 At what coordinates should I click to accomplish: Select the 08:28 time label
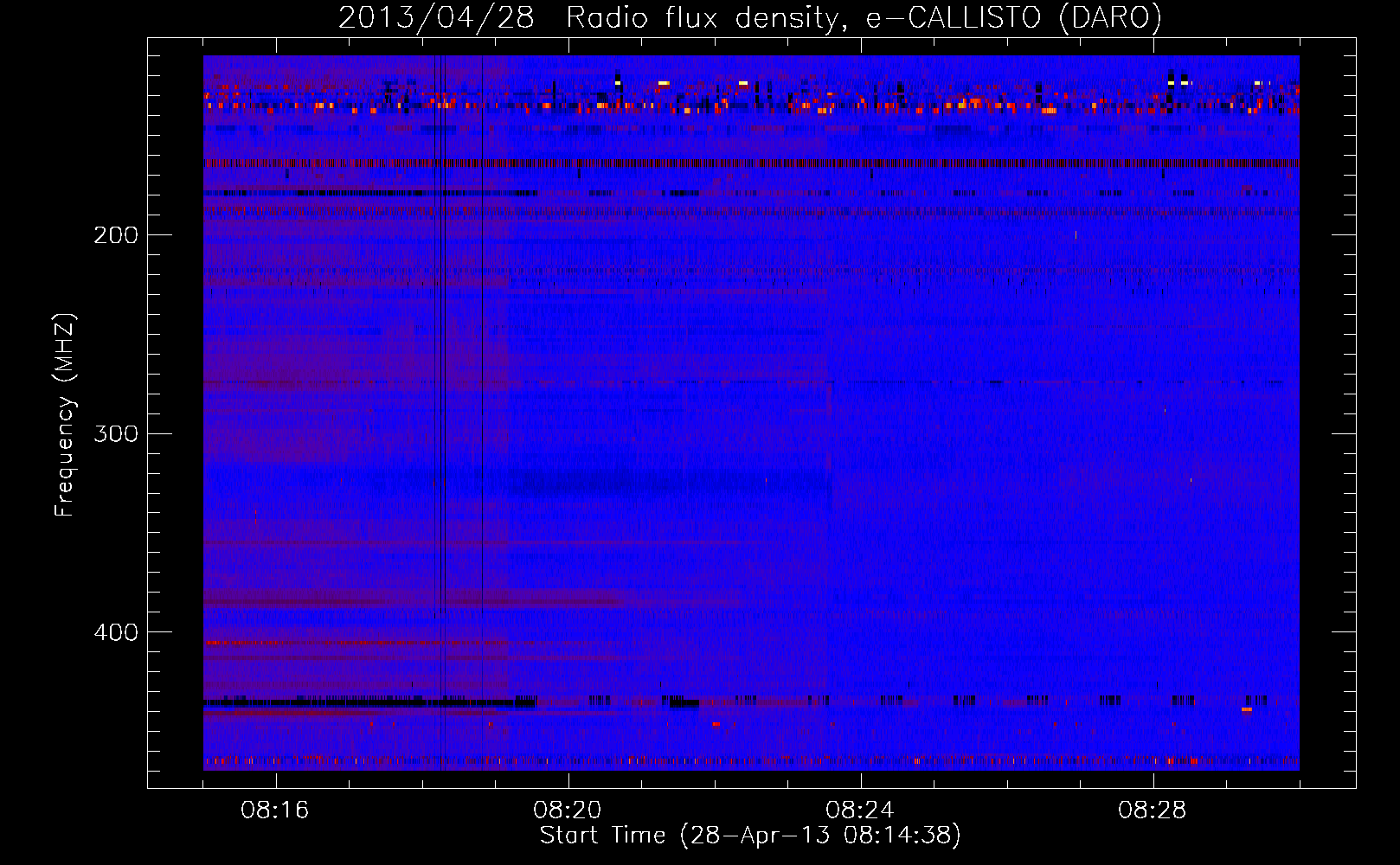pyautogui.click(x=1153, y=811)
